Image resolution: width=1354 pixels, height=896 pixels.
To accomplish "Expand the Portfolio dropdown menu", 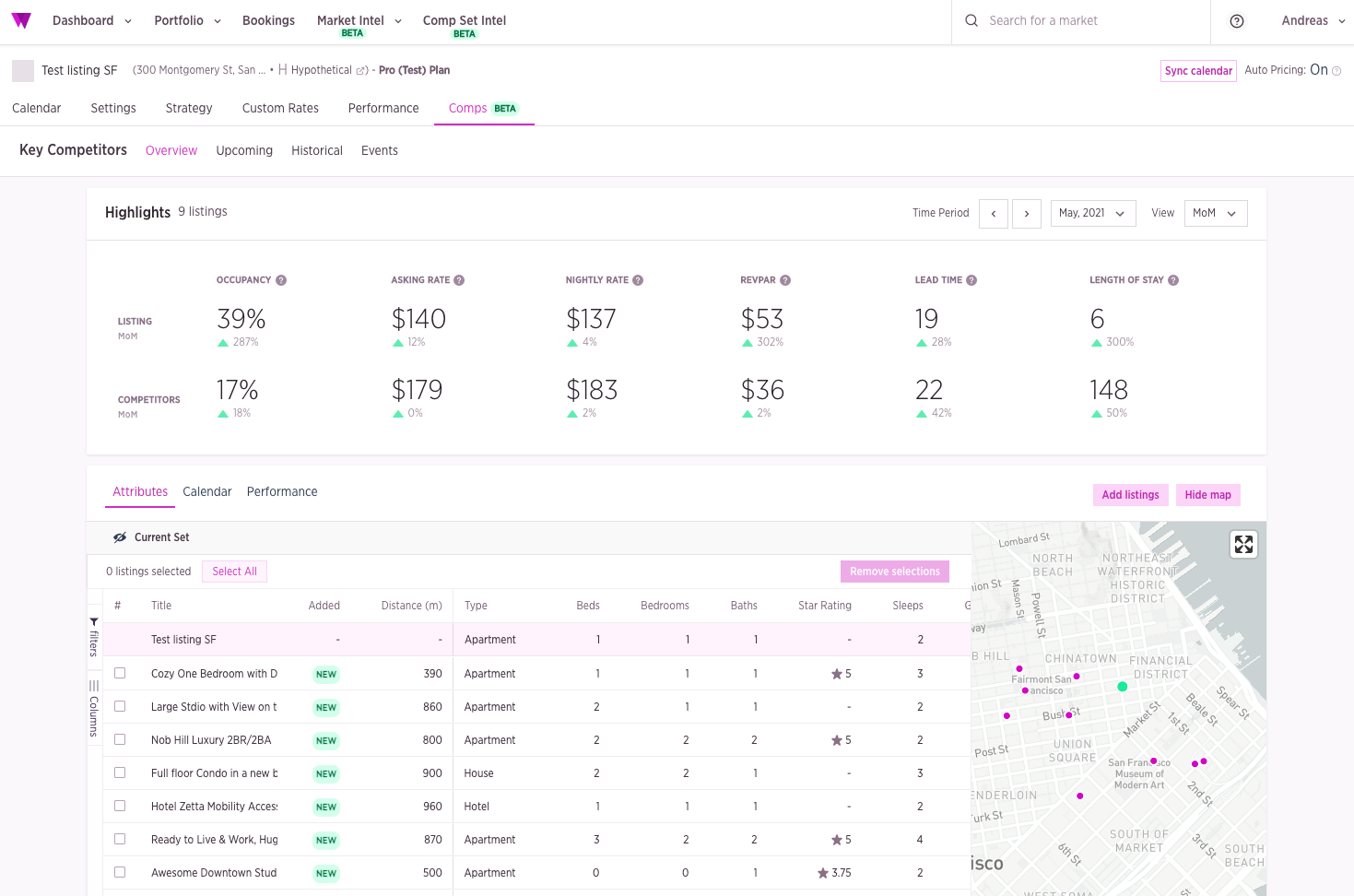I will tap(188, 21).
